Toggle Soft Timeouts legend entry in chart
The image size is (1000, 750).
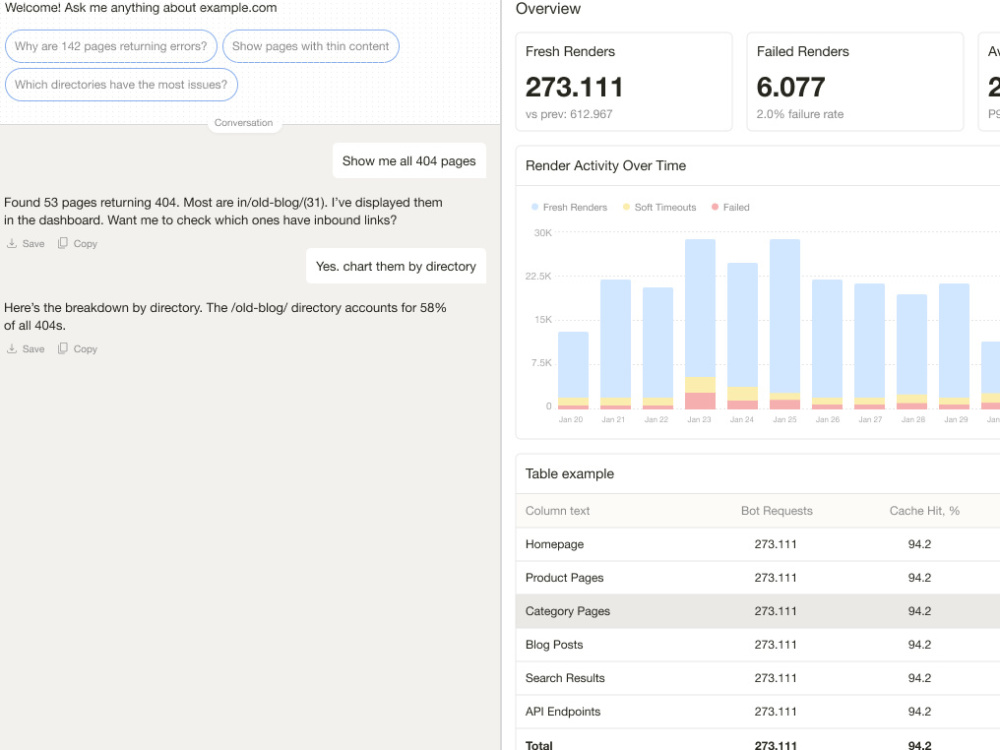pos(659,207)
